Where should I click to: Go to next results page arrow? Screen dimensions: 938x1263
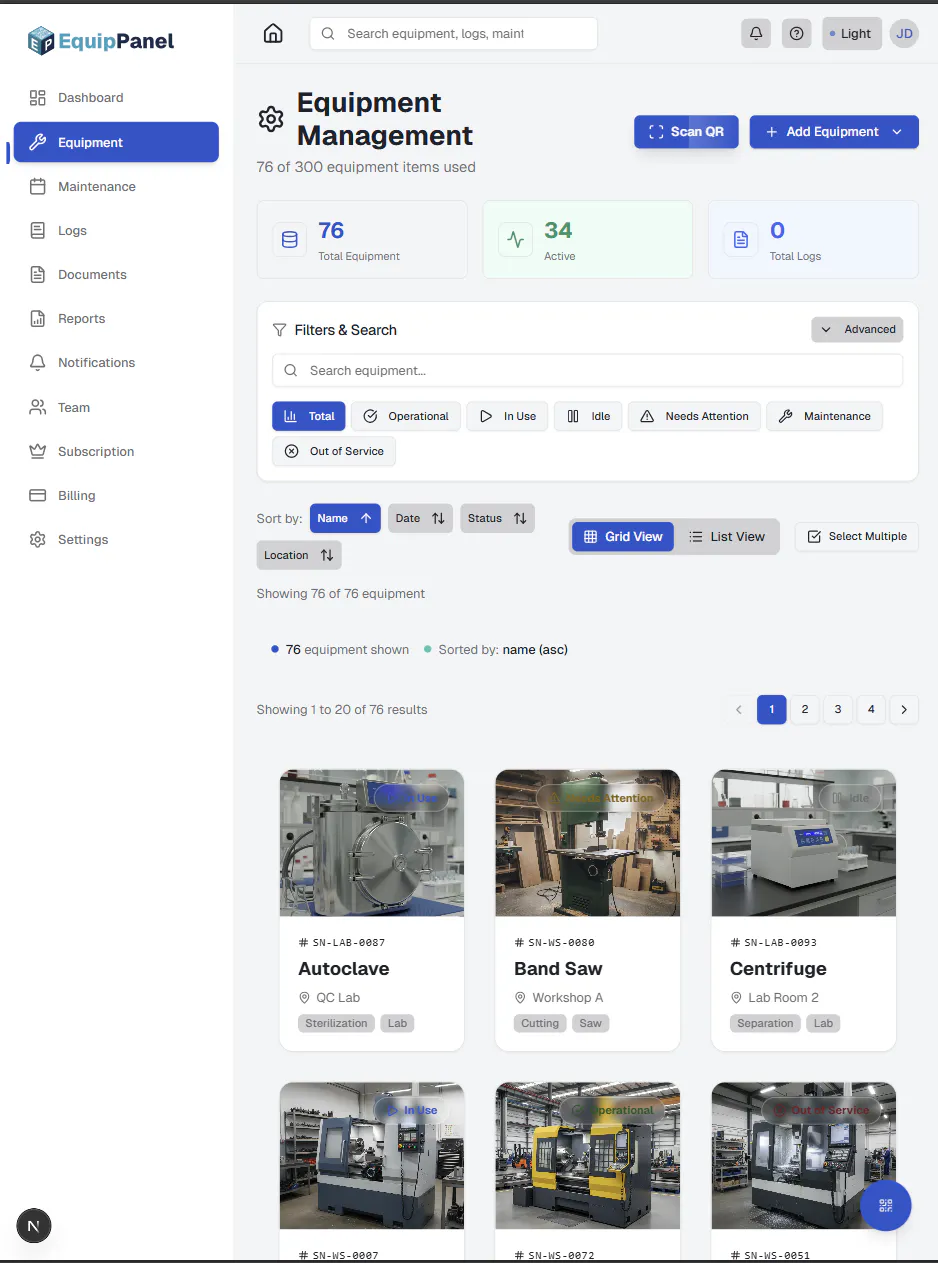904,709
